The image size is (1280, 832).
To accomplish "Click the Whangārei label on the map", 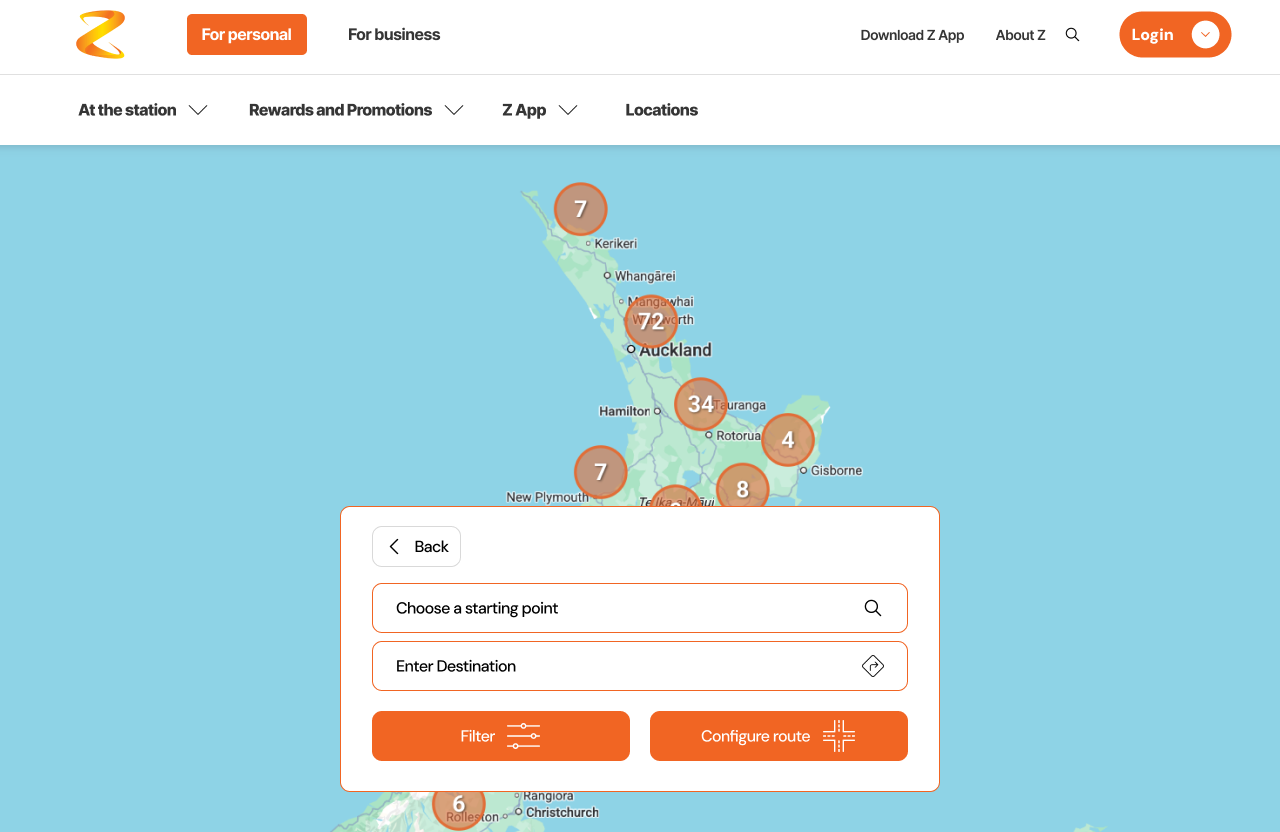I will coord(645,276).
